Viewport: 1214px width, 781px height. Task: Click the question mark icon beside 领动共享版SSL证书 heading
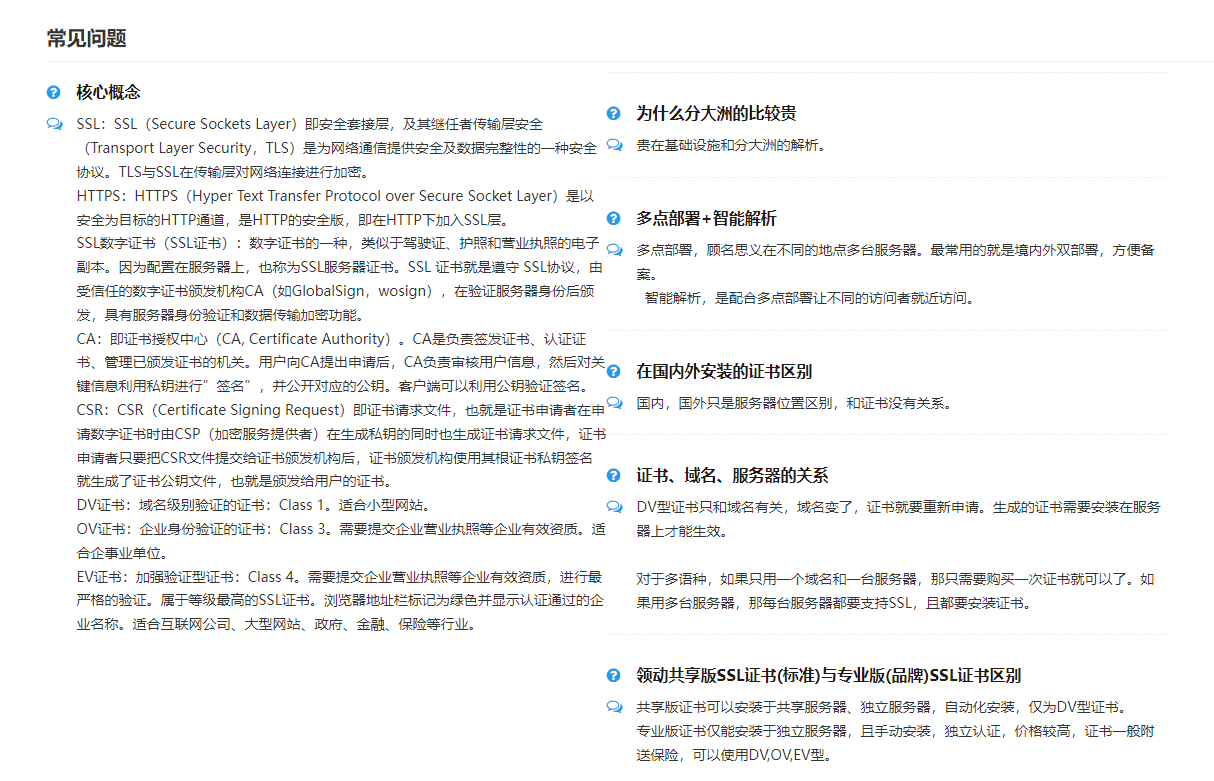coord(614,675)
